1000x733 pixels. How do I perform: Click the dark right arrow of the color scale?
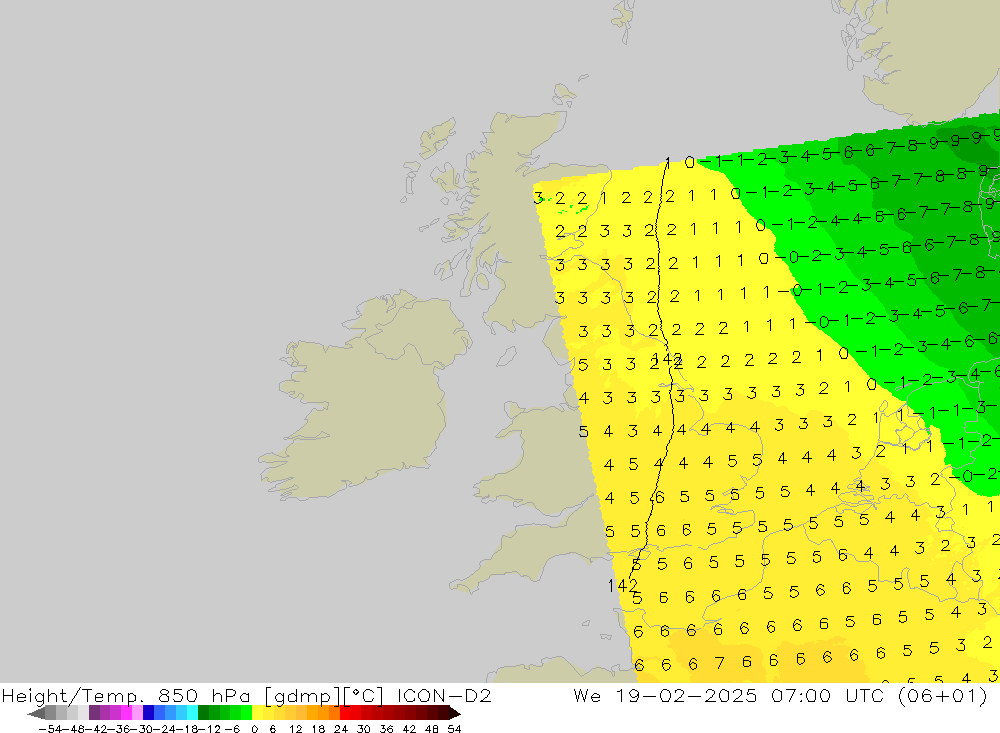click(x=455, y=714)
